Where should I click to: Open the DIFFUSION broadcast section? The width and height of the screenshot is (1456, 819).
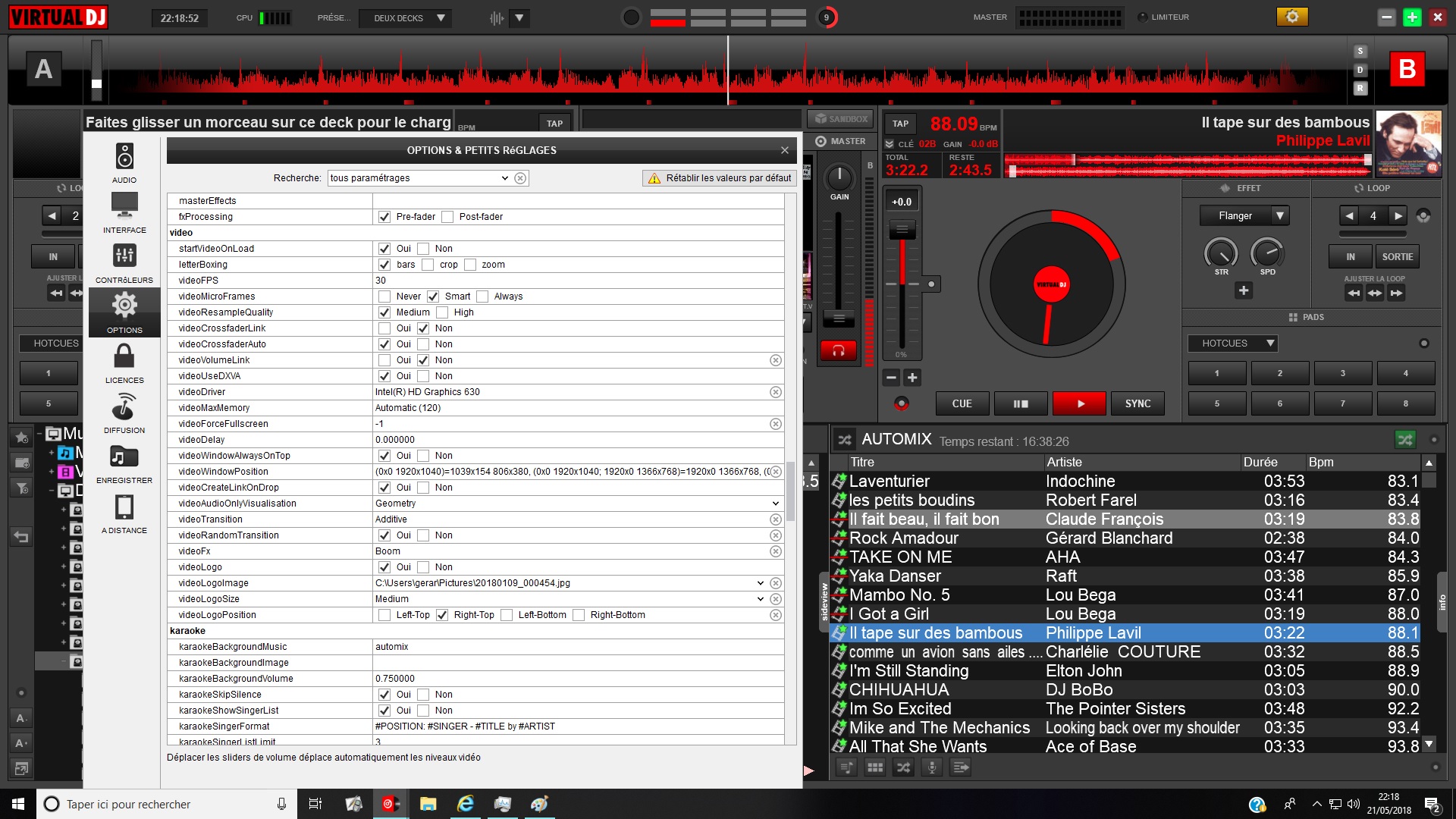tap(124, 413)
